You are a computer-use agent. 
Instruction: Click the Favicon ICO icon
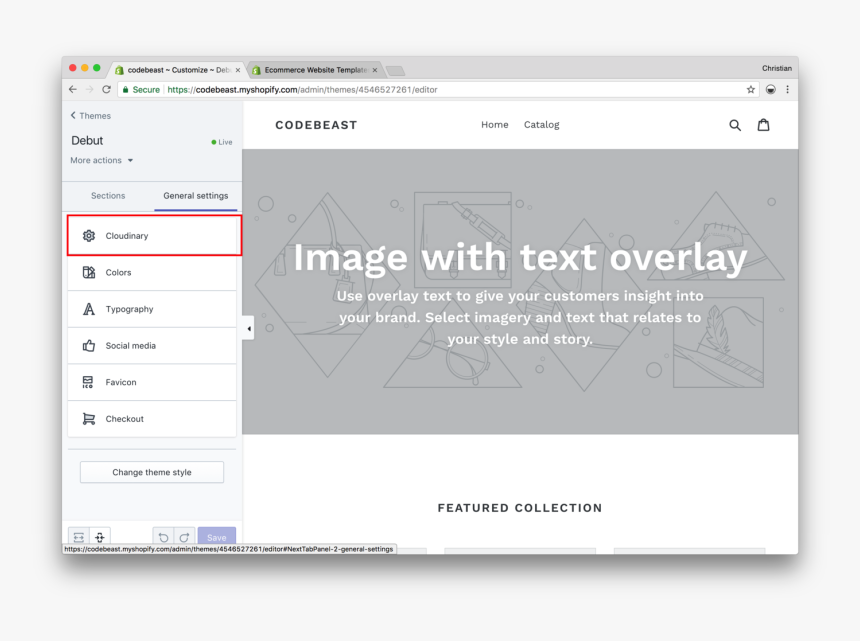[x=88, y=382]
